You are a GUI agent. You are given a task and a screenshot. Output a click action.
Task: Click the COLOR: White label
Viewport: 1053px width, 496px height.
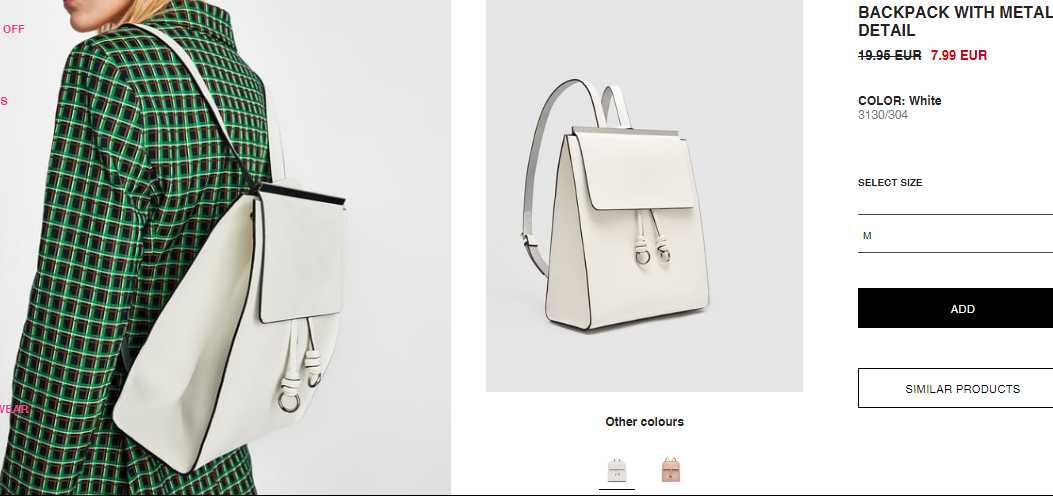click(x=899, y=101)
